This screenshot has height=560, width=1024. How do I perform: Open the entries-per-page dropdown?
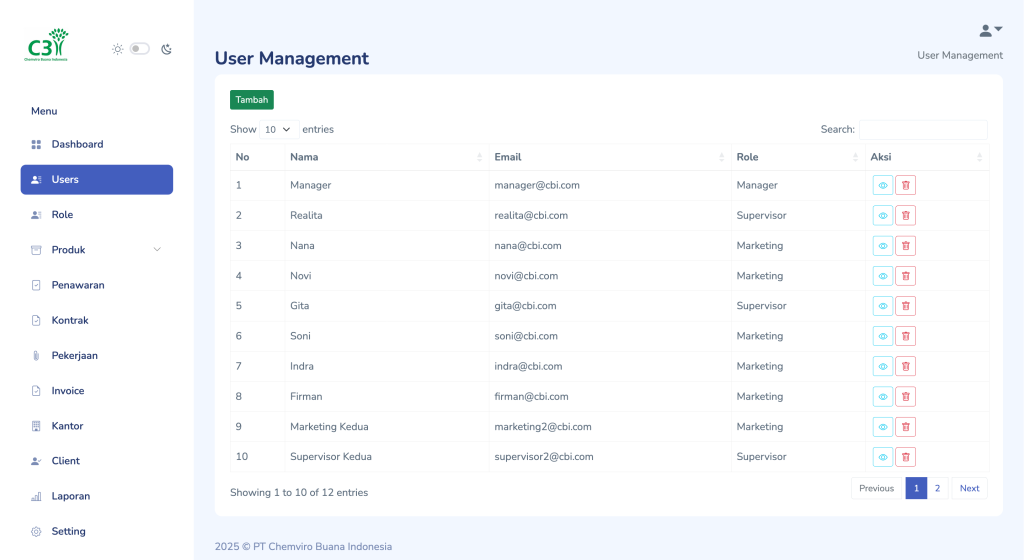[279, 129]
